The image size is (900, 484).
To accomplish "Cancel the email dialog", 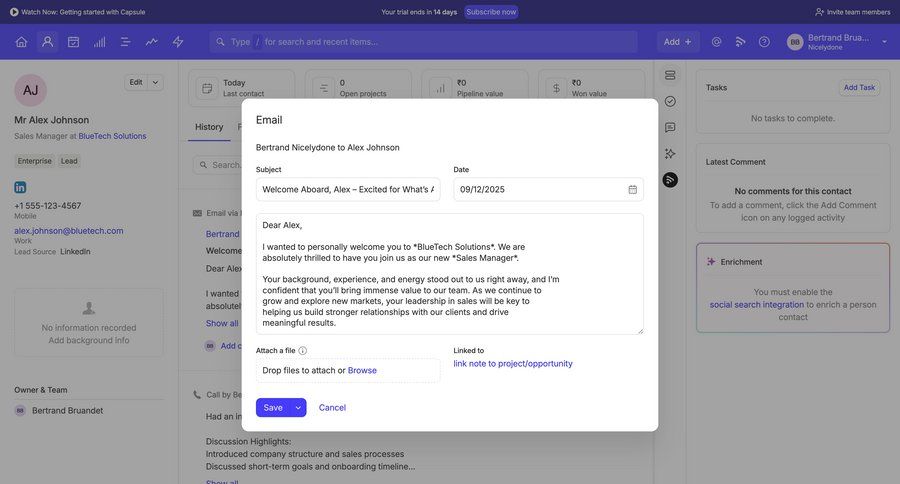I will (332, 408).
